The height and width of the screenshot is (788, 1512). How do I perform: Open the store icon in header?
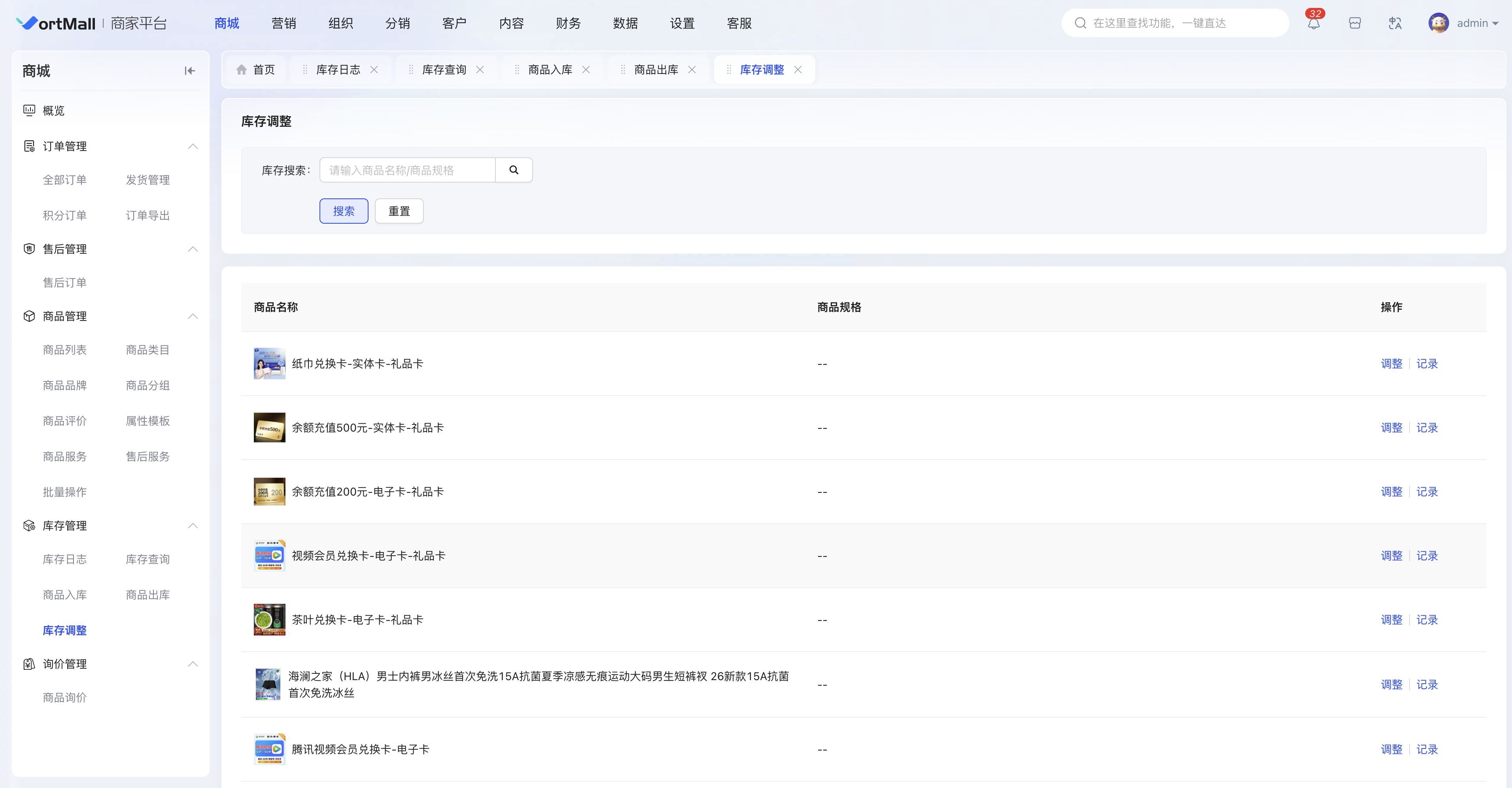click(1355, 23)
